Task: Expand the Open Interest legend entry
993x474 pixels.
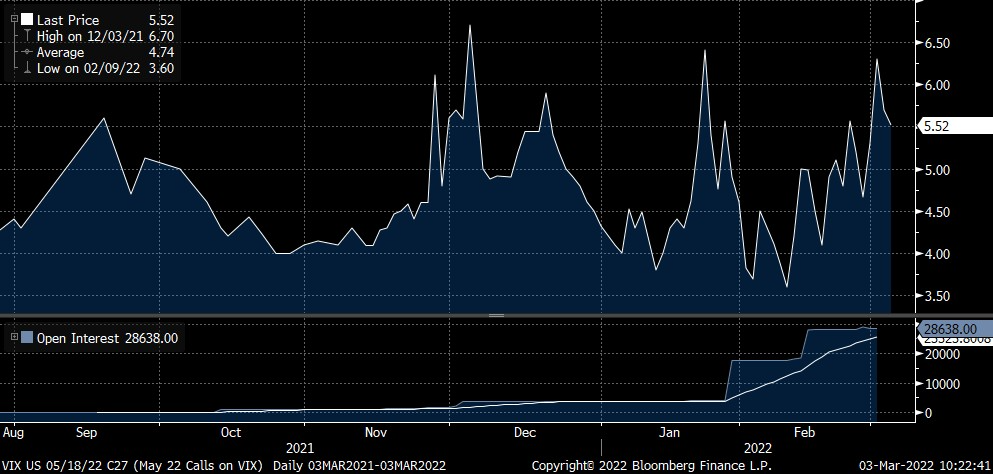Action: click(14, 338)
